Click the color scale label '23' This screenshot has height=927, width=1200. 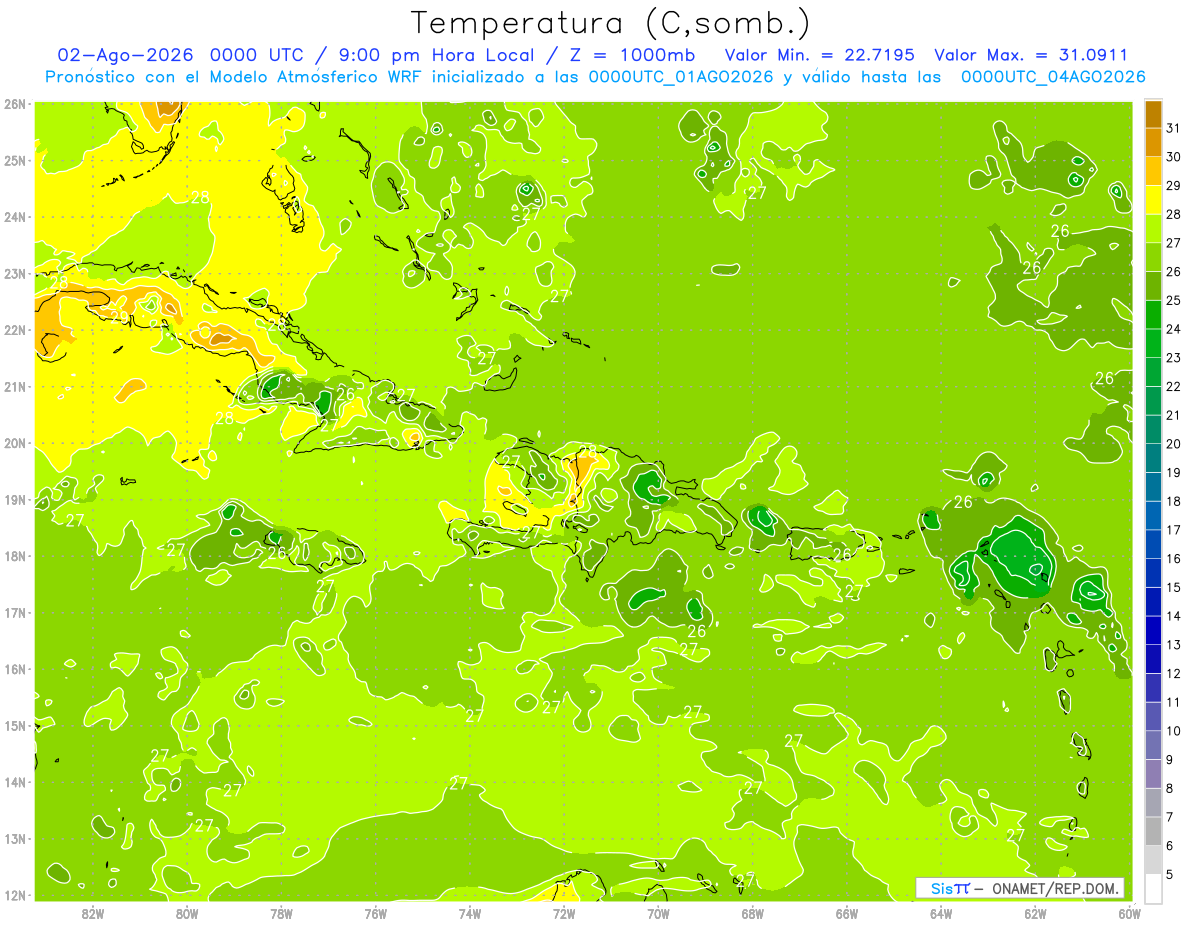coord(1174,358)
